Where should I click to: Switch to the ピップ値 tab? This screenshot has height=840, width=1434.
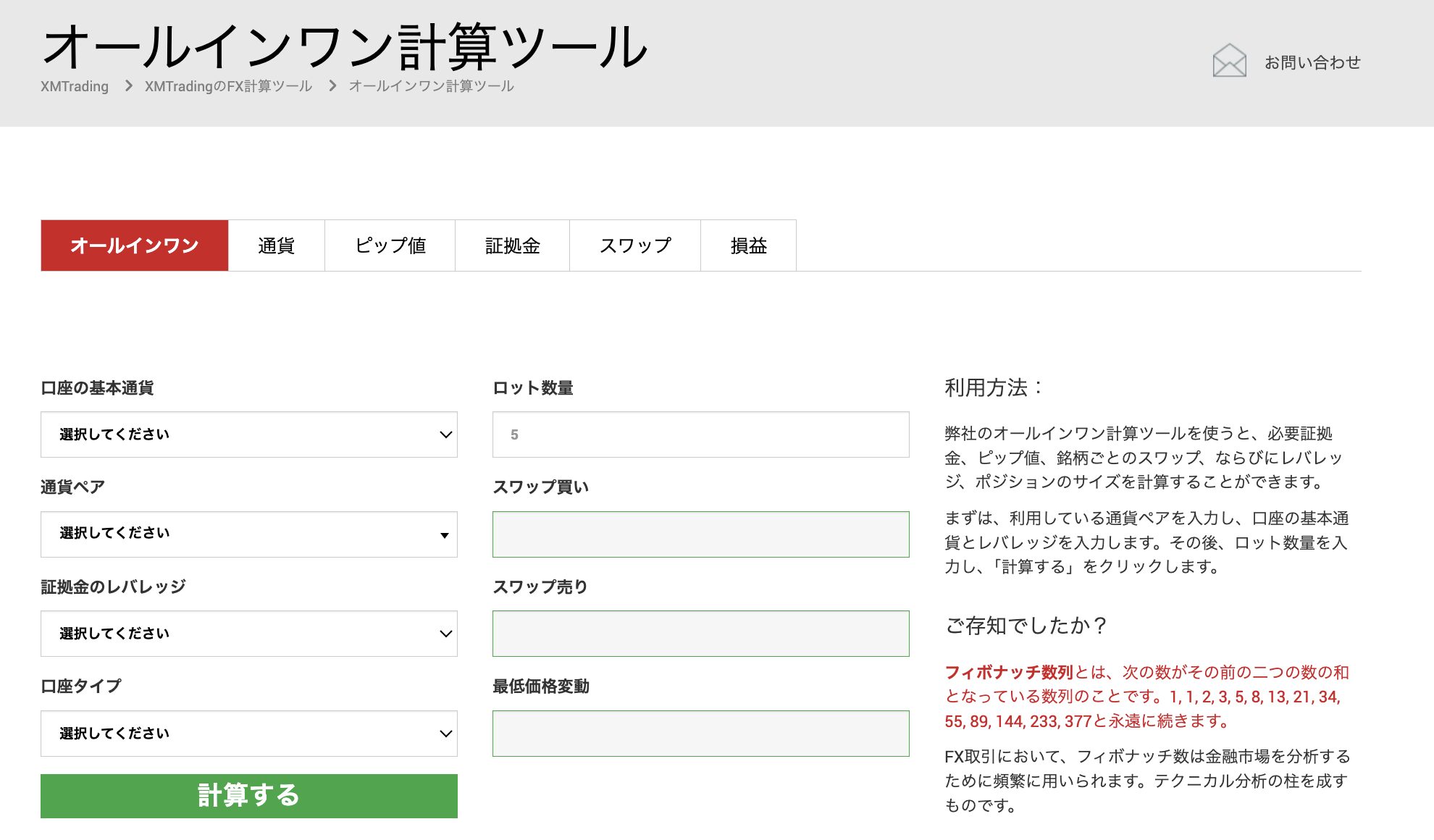pyautogui.click(x=390, y=245)
